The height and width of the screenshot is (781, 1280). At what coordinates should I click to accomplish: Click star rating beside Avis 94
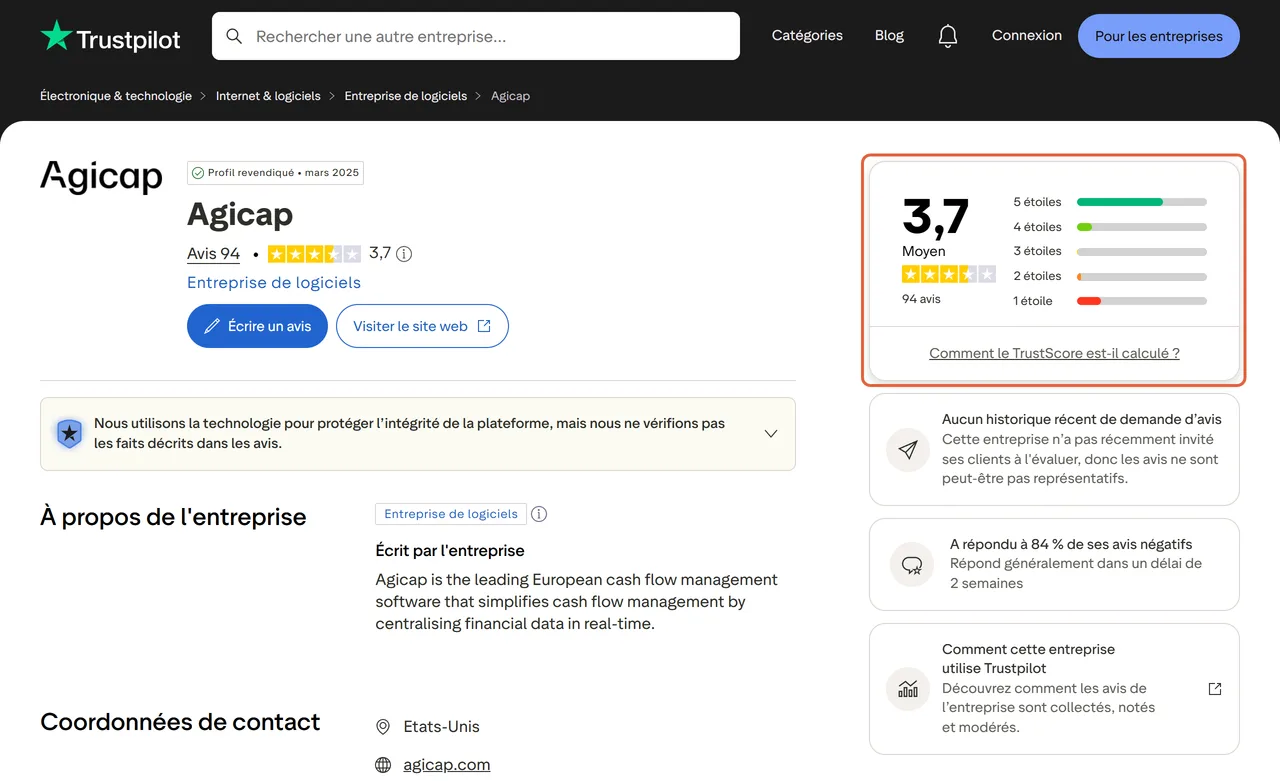tap(314, 254)
